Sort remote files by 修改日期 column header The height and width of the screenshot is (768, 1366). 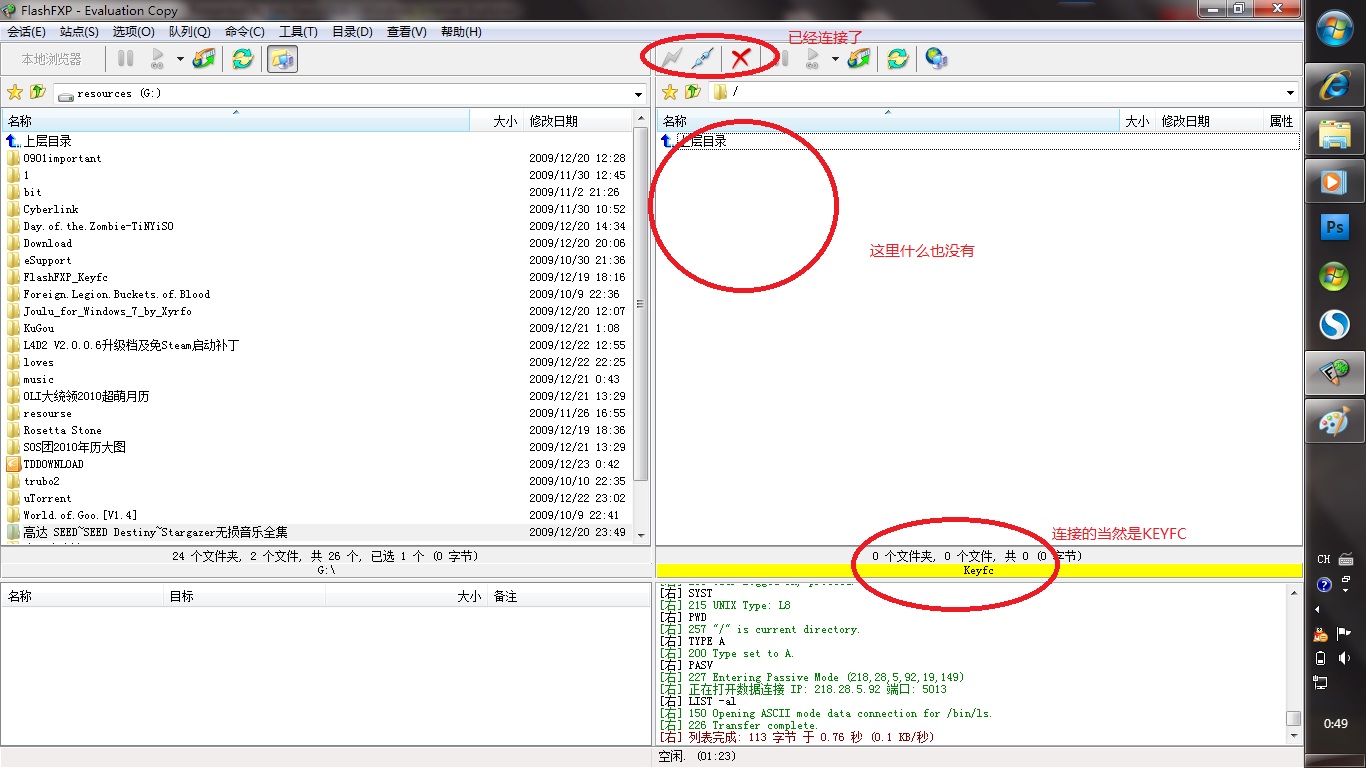pos(1208,121)
